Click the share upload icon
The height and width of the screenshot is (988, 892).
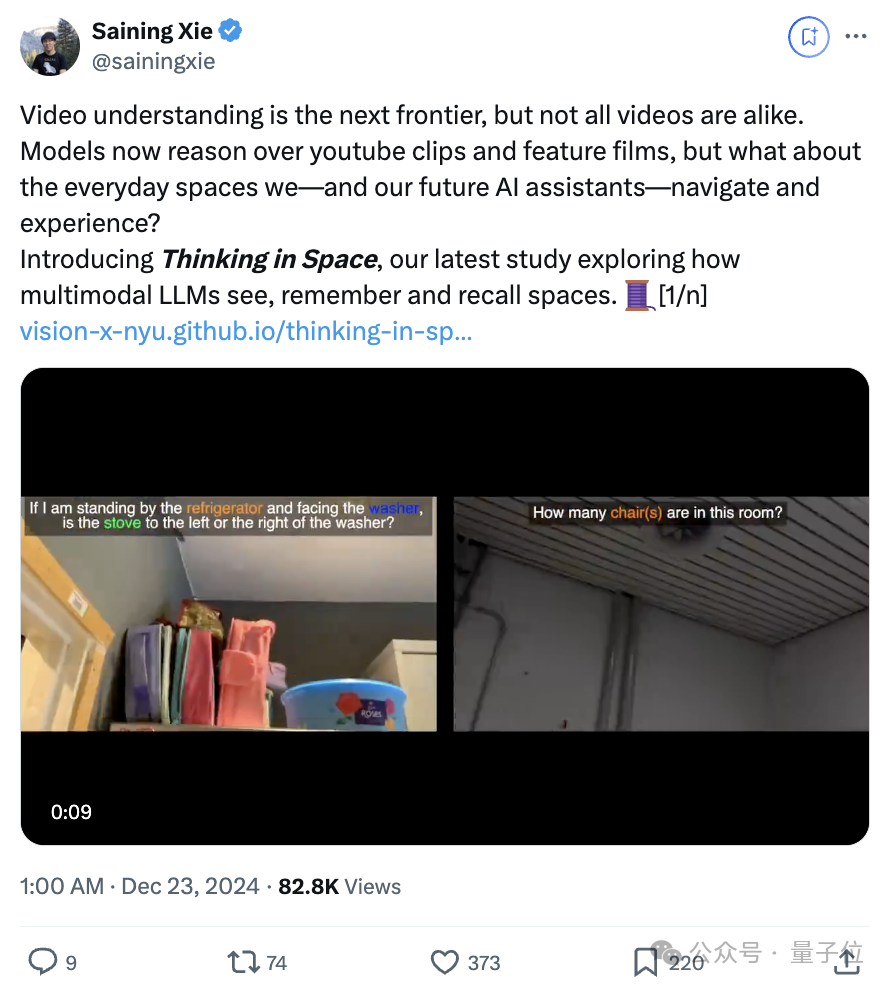tap(848, 961)
